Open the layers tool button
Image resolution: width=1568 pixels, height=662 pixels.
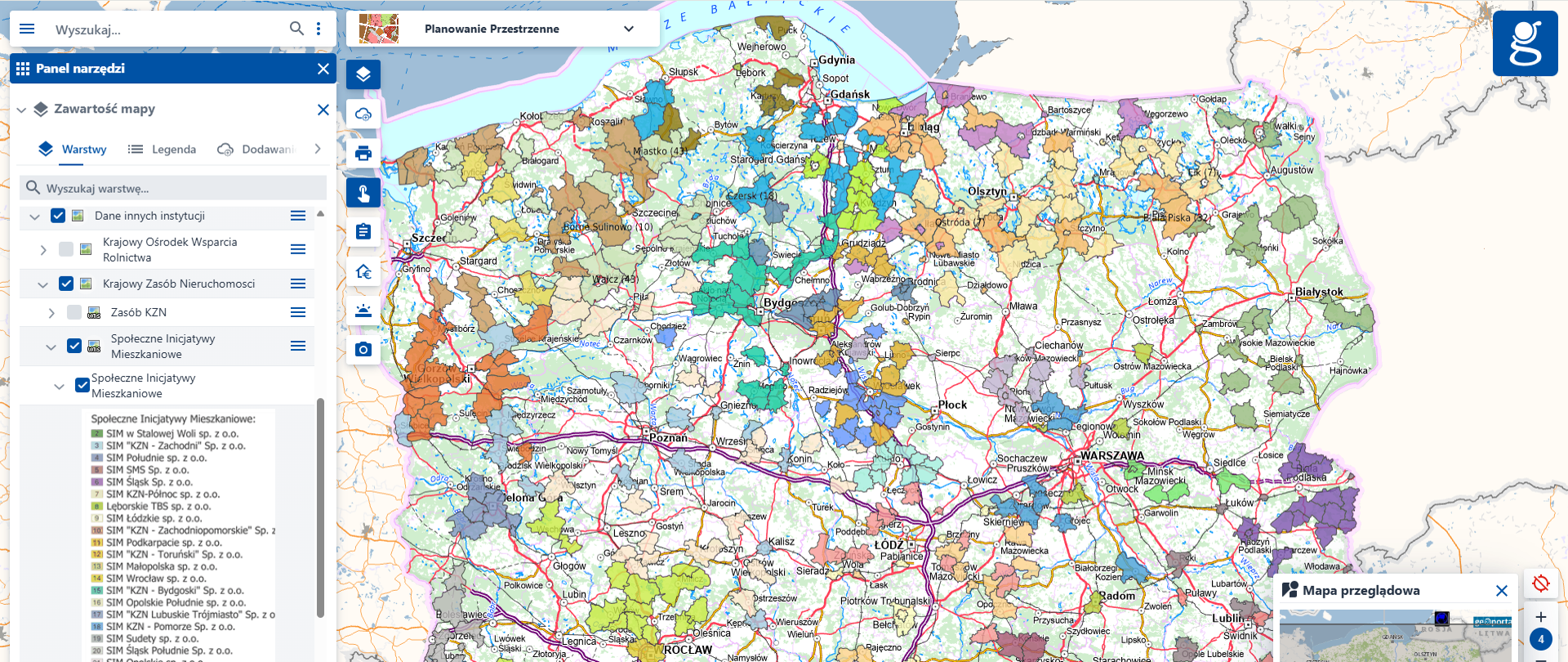(x=363, y=74)
